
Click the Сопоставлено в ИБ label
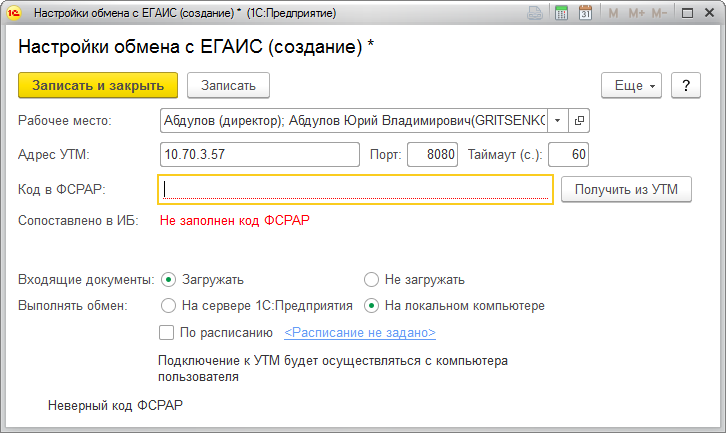78,220
